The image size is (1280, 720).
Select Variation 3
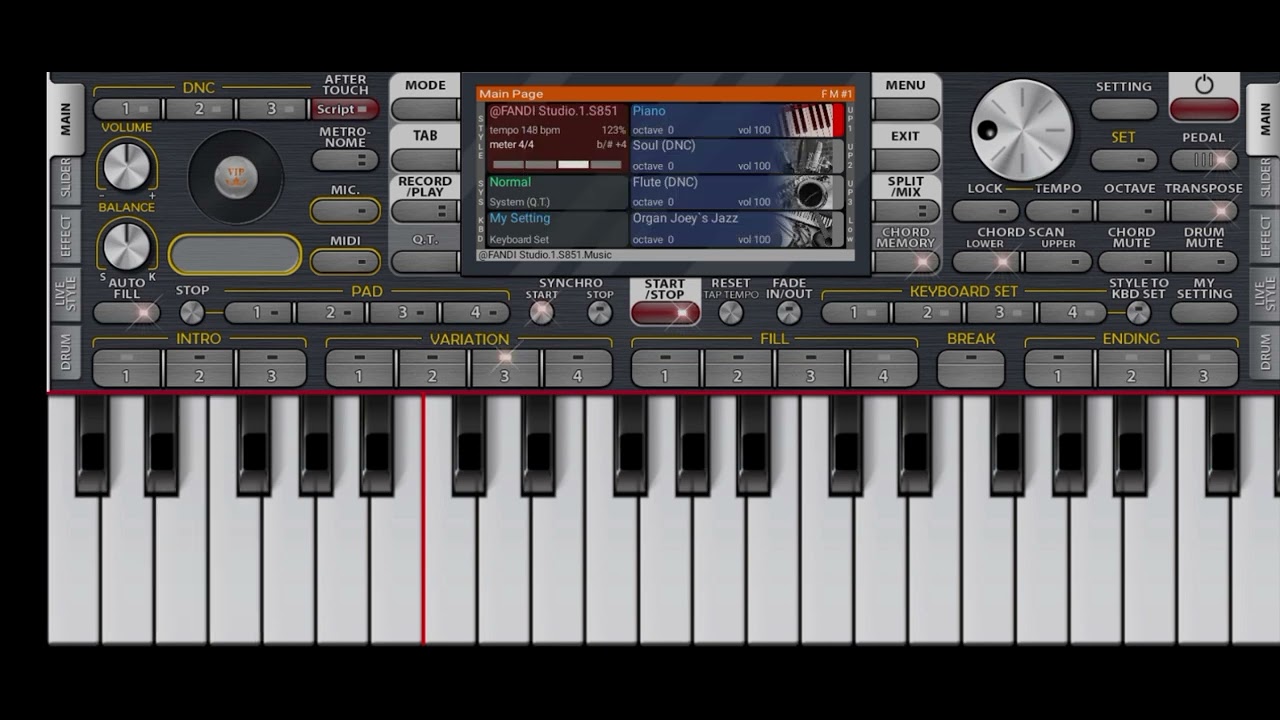click(x=505, y=368)
